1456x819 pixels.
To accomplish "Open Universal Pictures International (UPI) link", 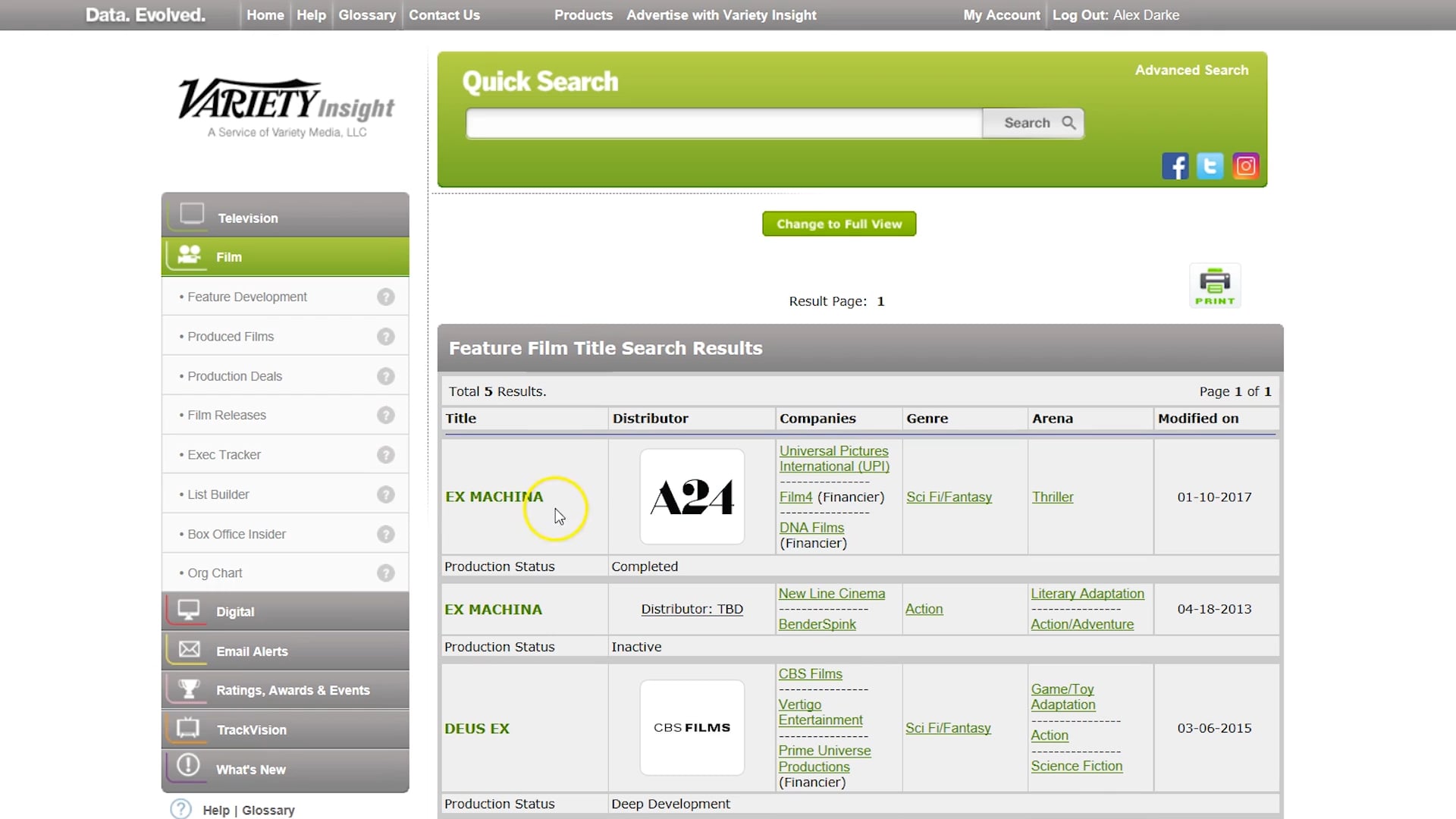I will point(834,459).
